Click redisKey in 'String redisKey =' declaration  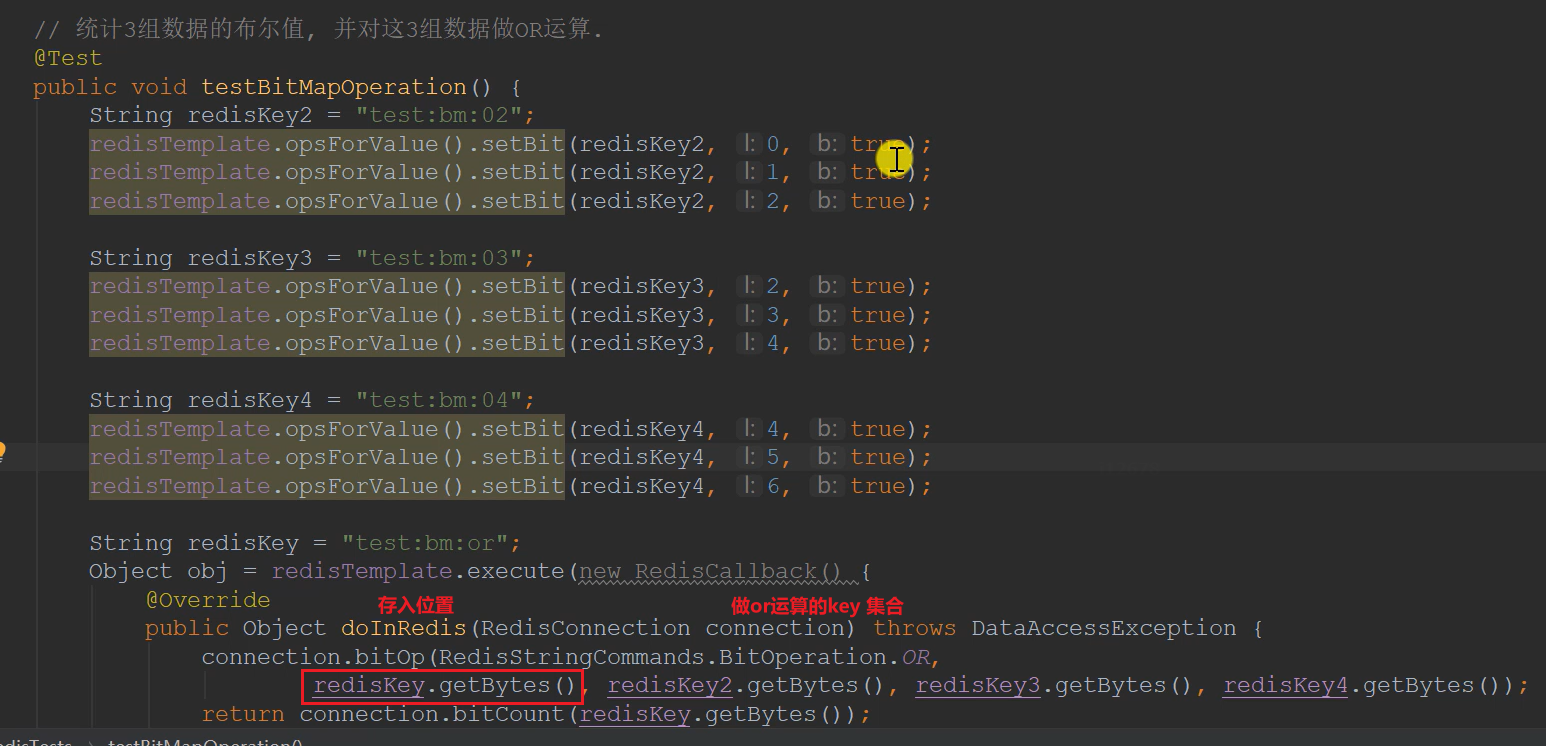tap(243, 543)
